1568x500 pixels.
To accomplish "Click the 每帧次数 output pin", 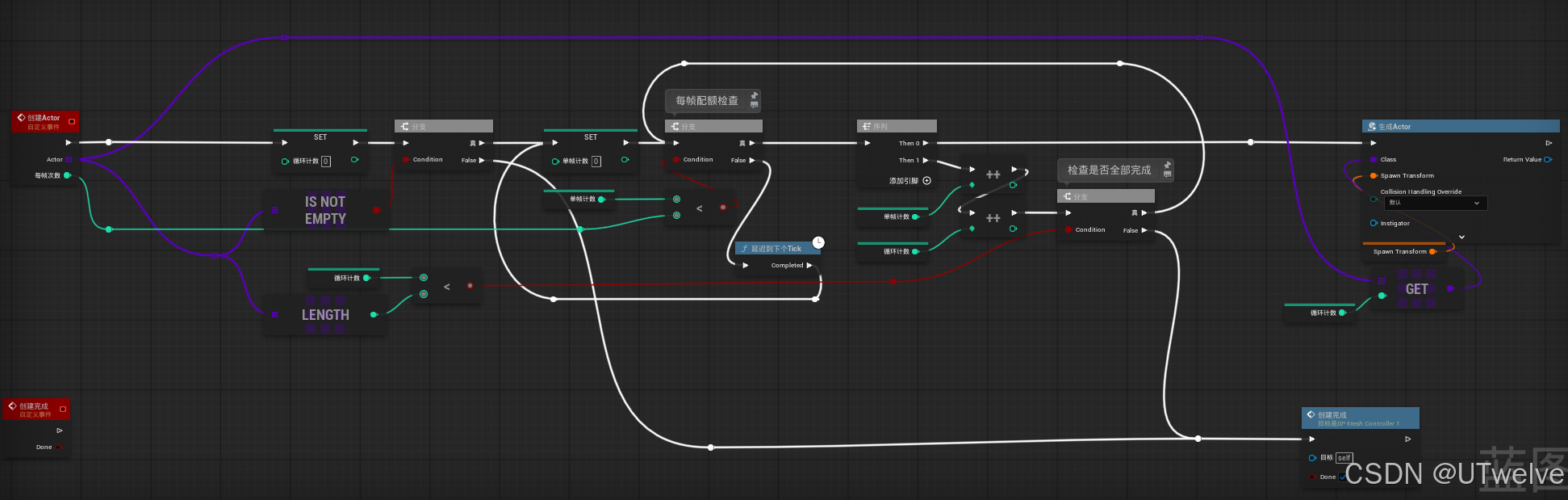I will pos(67,175).
